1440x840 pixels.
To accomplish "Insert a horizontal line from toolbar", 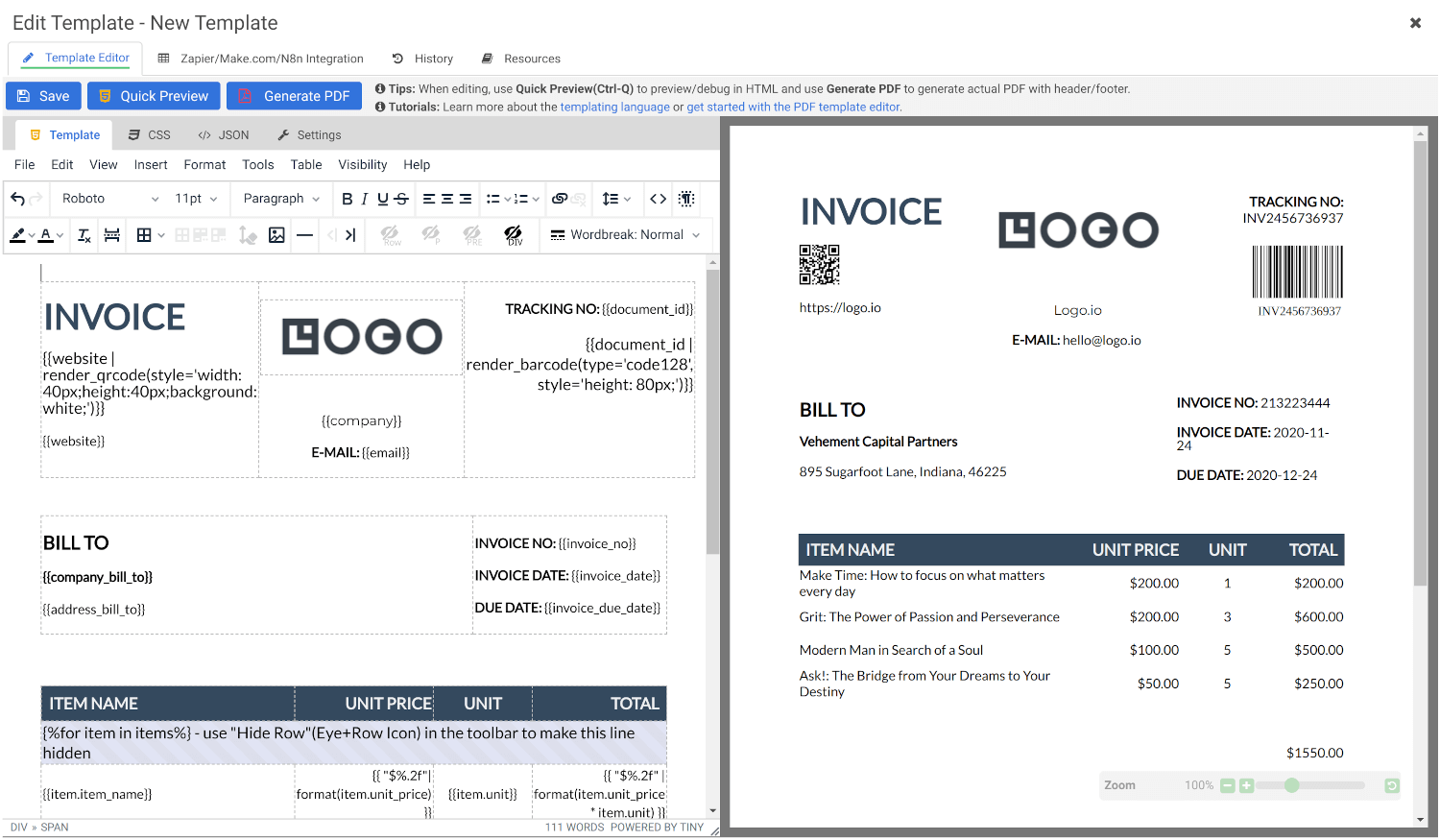I will [304, 235].
